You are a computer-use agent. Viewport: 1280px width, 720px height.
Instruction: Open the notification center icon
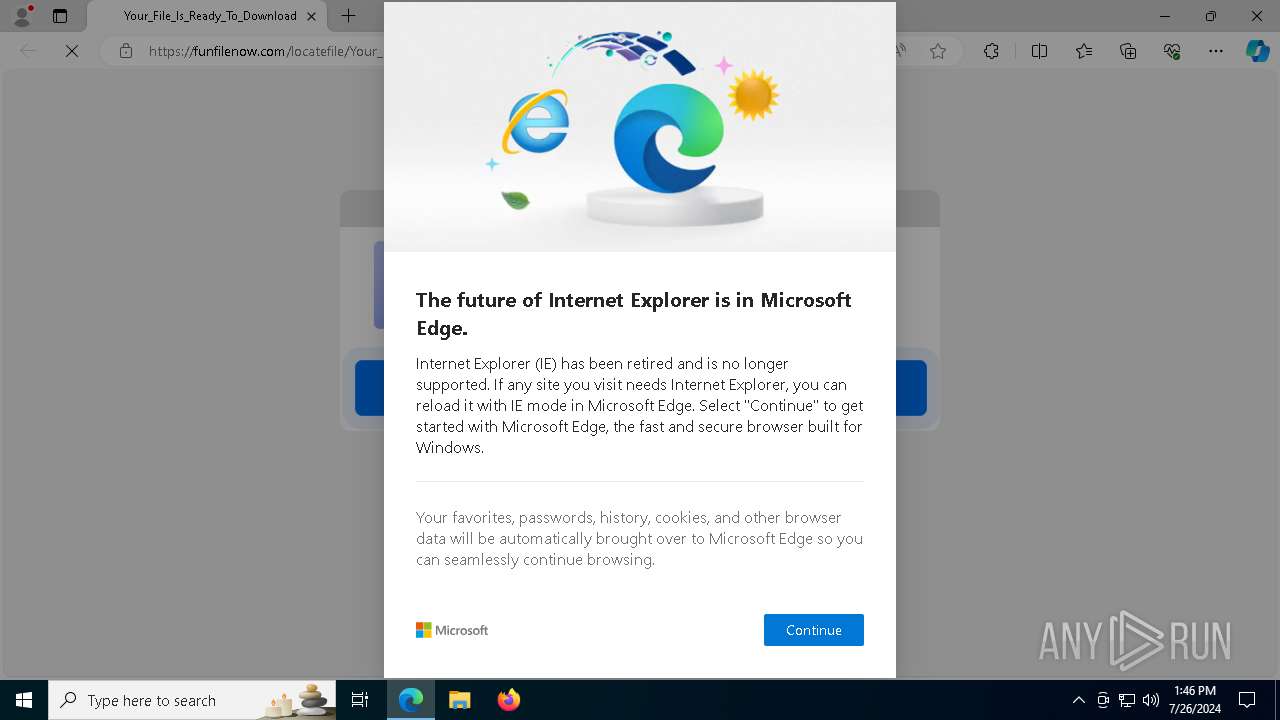coord(1247,700)
